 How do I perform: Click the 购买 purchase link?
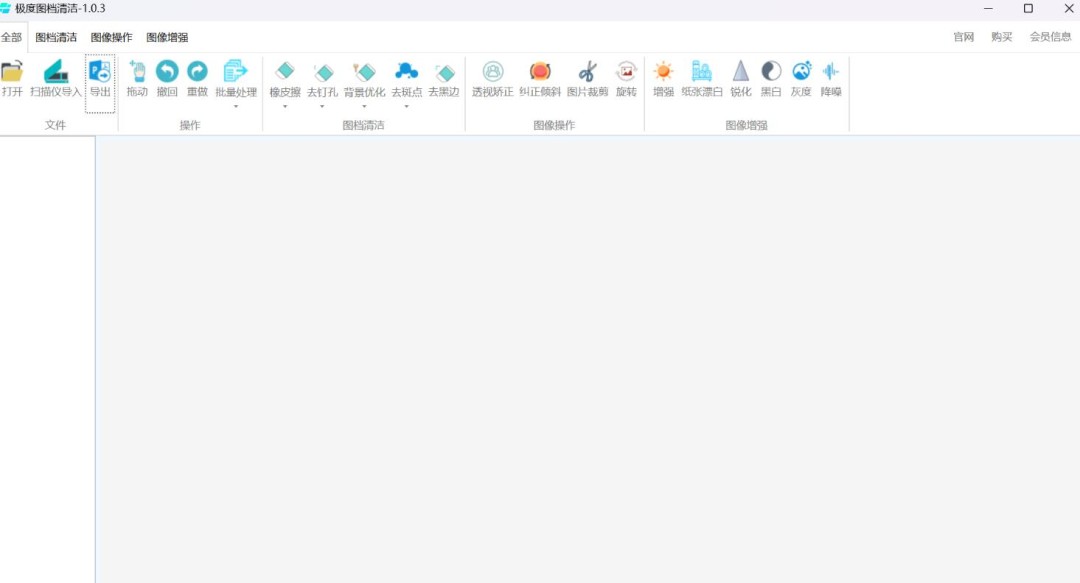coord(1001,37)
